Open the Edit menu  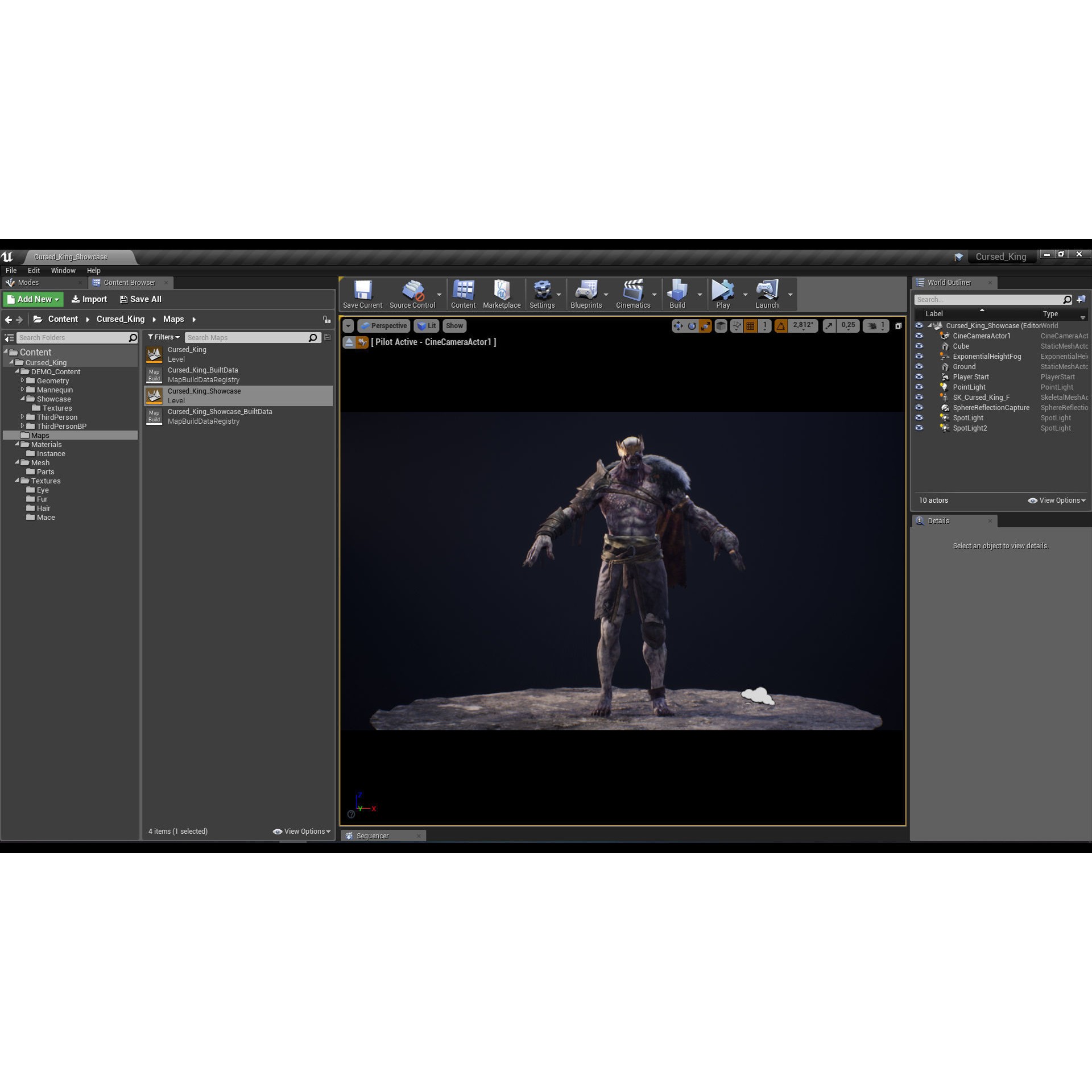34,270
